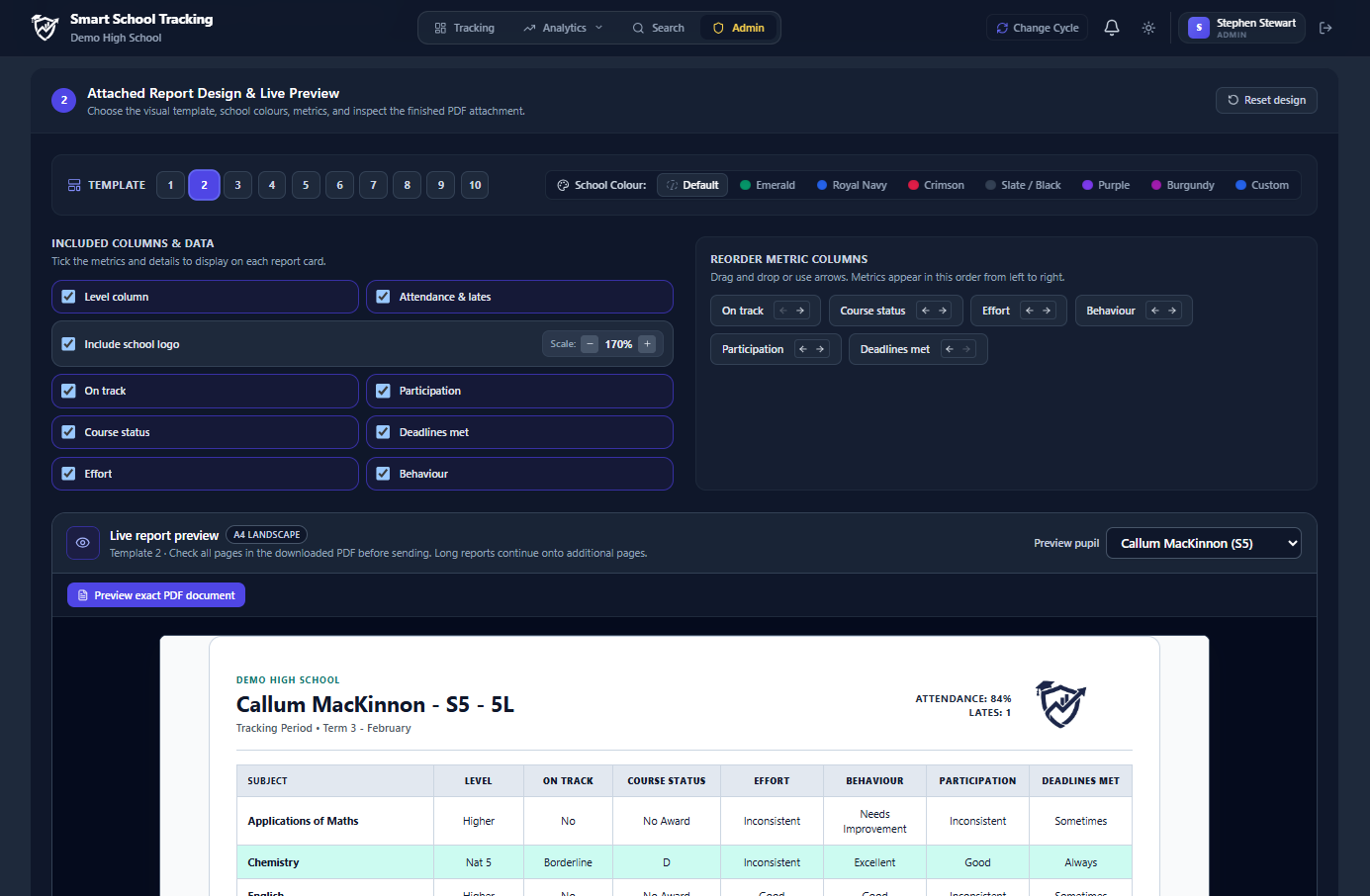Toggle the Deadlines met checkbox
Image resolution: width=1370 pixels, height=896 pixels.
[383, 432]
